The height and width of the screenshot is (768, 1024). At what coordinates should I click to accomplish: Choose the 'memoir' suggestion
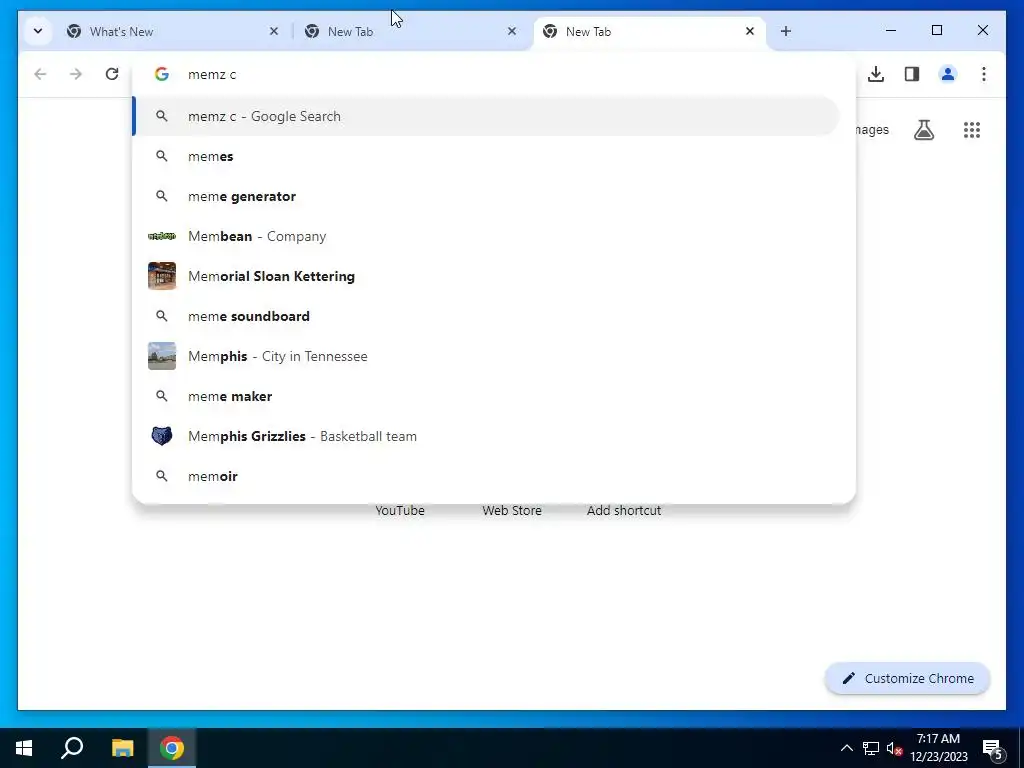[486, 476]
